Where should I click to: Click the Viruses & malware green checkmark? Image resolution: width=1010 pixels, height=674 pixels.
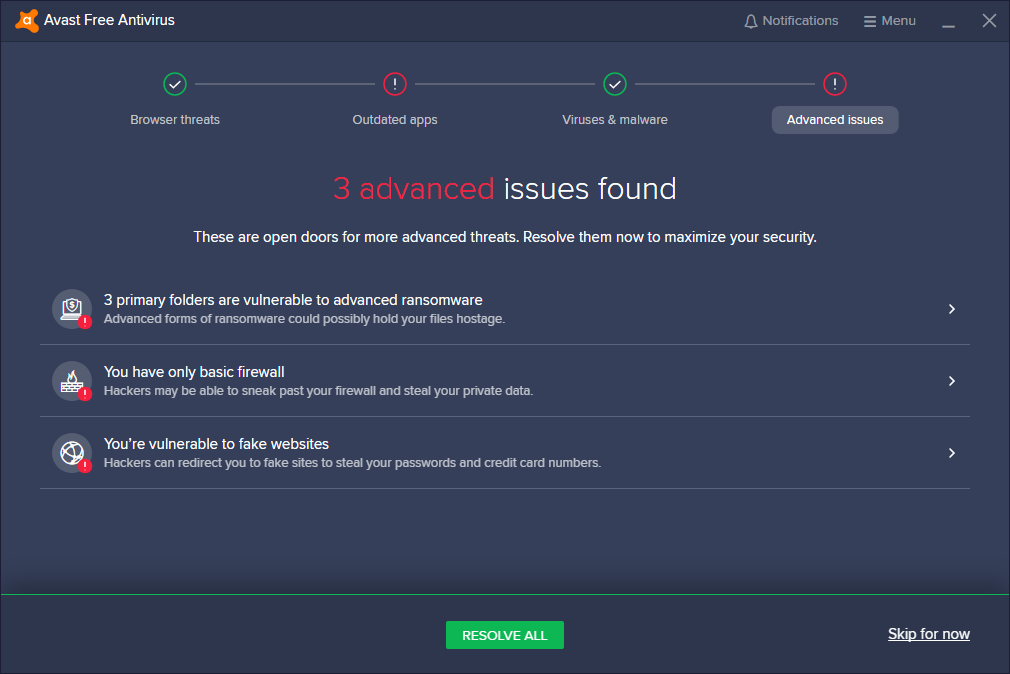pos(615,84)
